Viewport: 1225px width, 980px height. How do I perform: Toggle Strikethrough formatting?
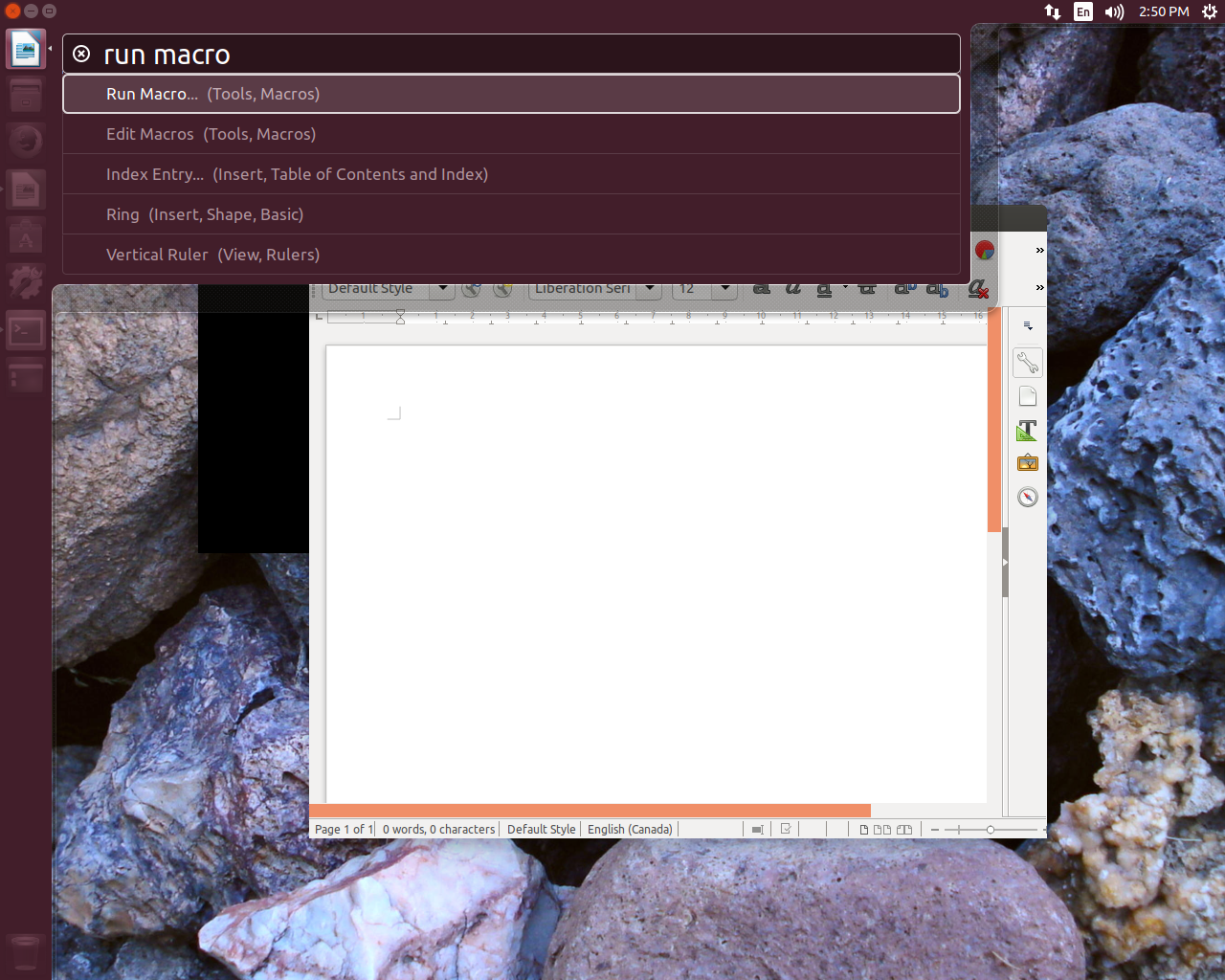click(x=867, y=287)
